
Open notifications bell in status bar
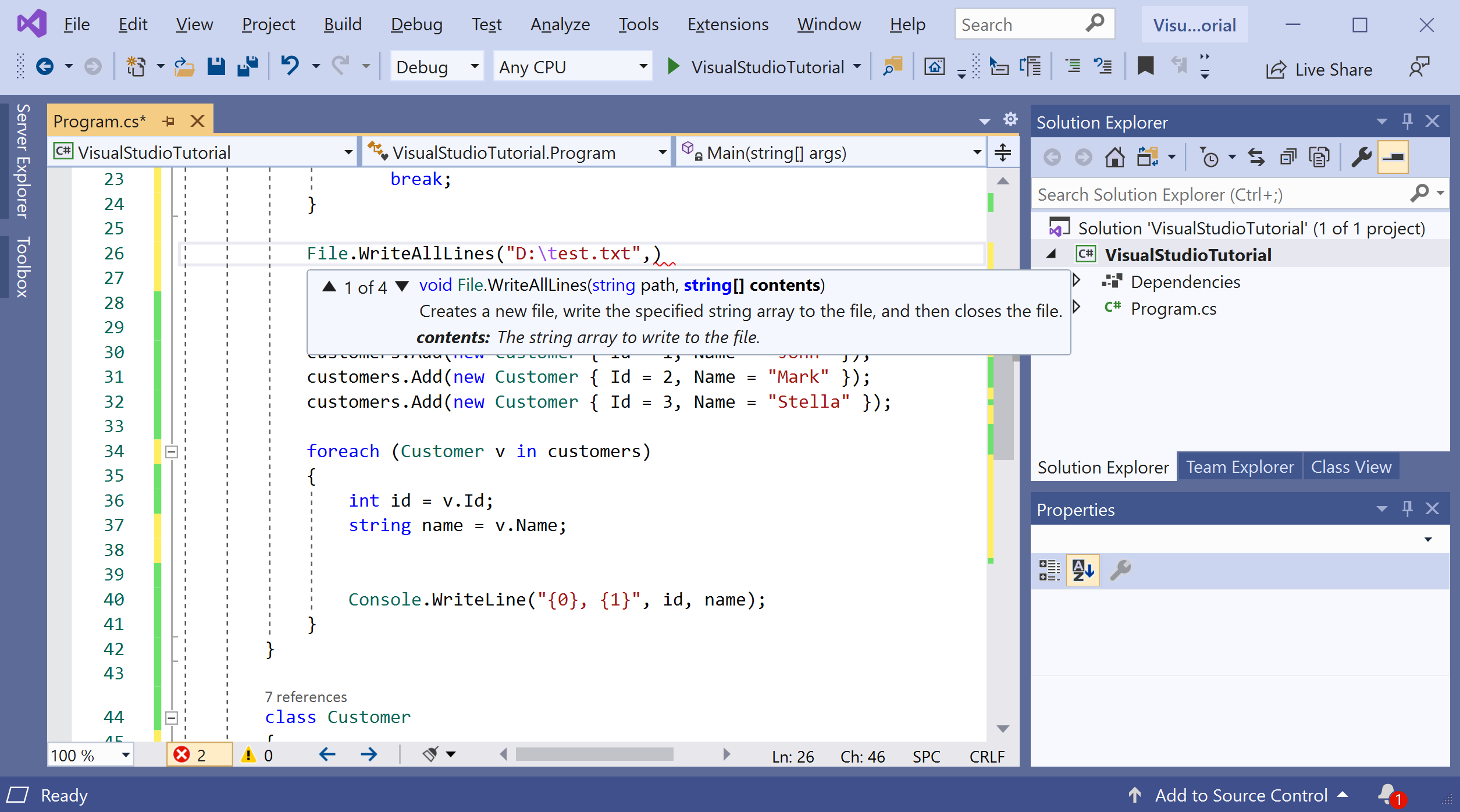(x=1388, y=794)
